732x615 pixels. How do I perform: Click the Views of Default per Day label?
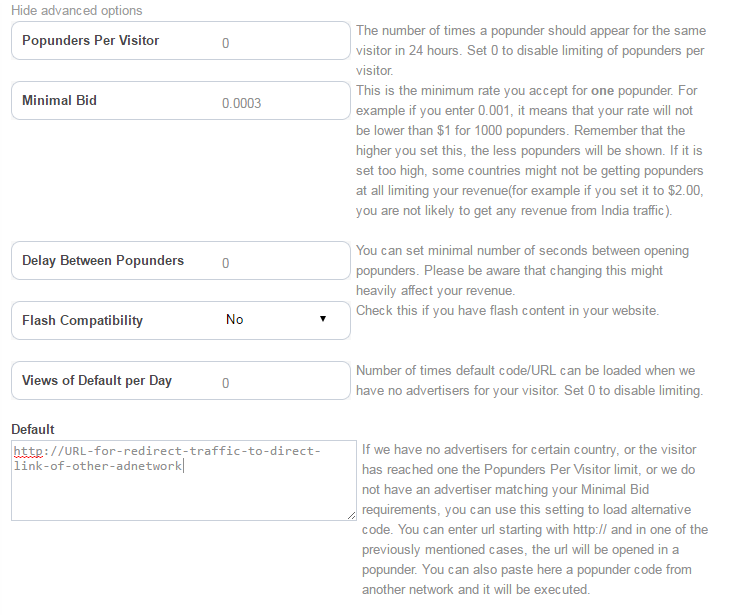(97, 381)
